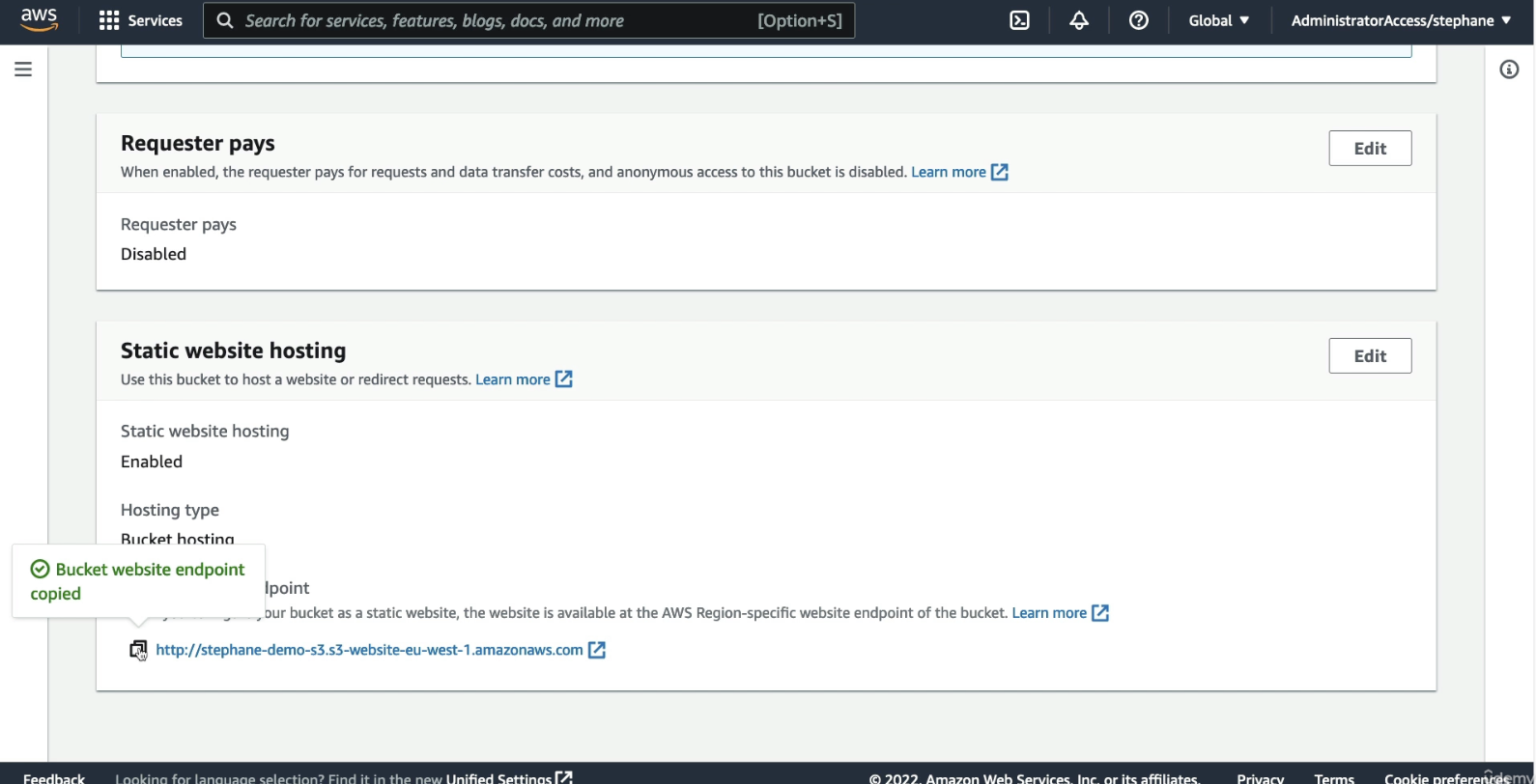Open the Services grid menu

point(109,20)
